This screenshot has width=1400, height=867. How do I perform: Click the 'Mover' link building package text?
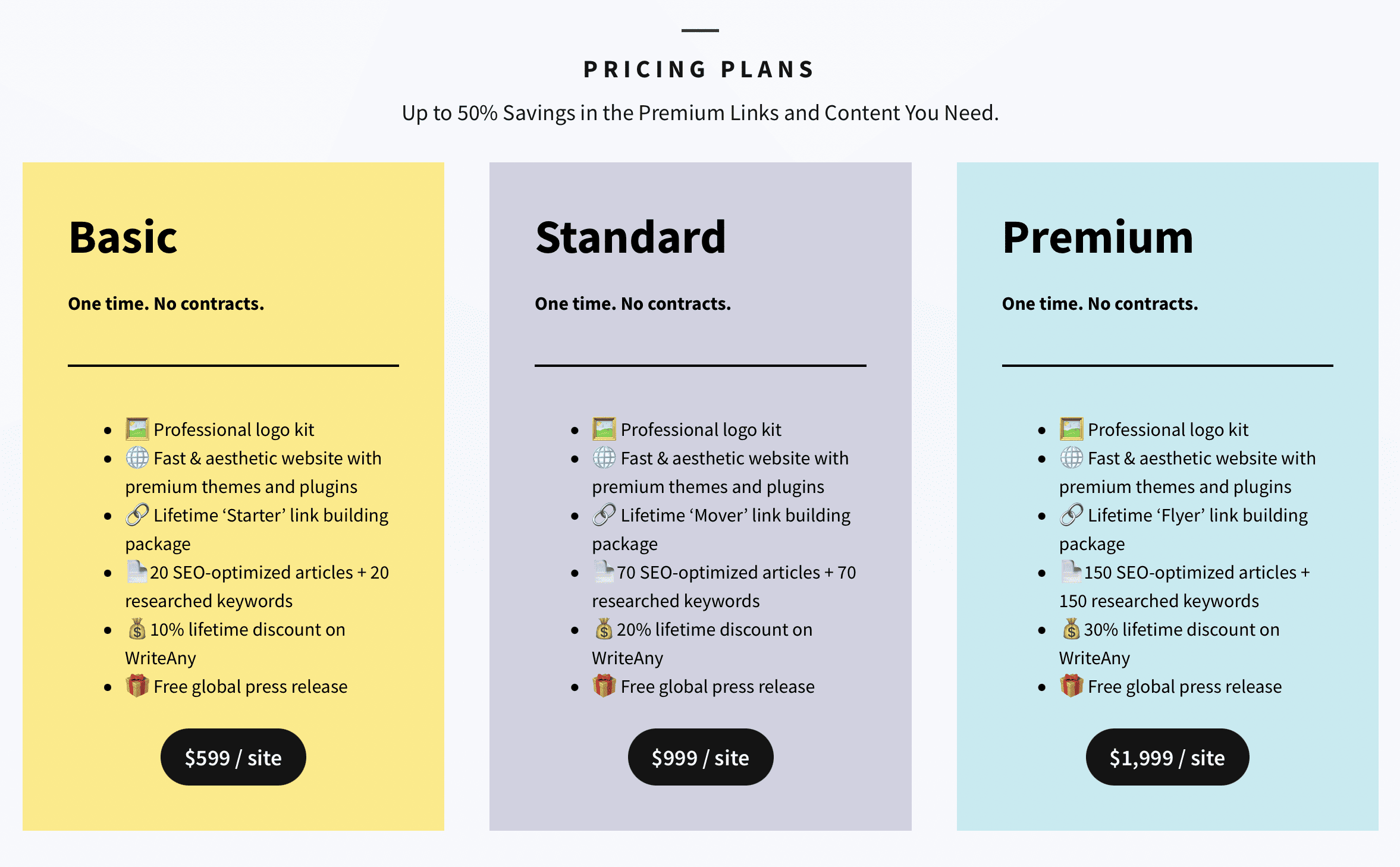(735, 516)
